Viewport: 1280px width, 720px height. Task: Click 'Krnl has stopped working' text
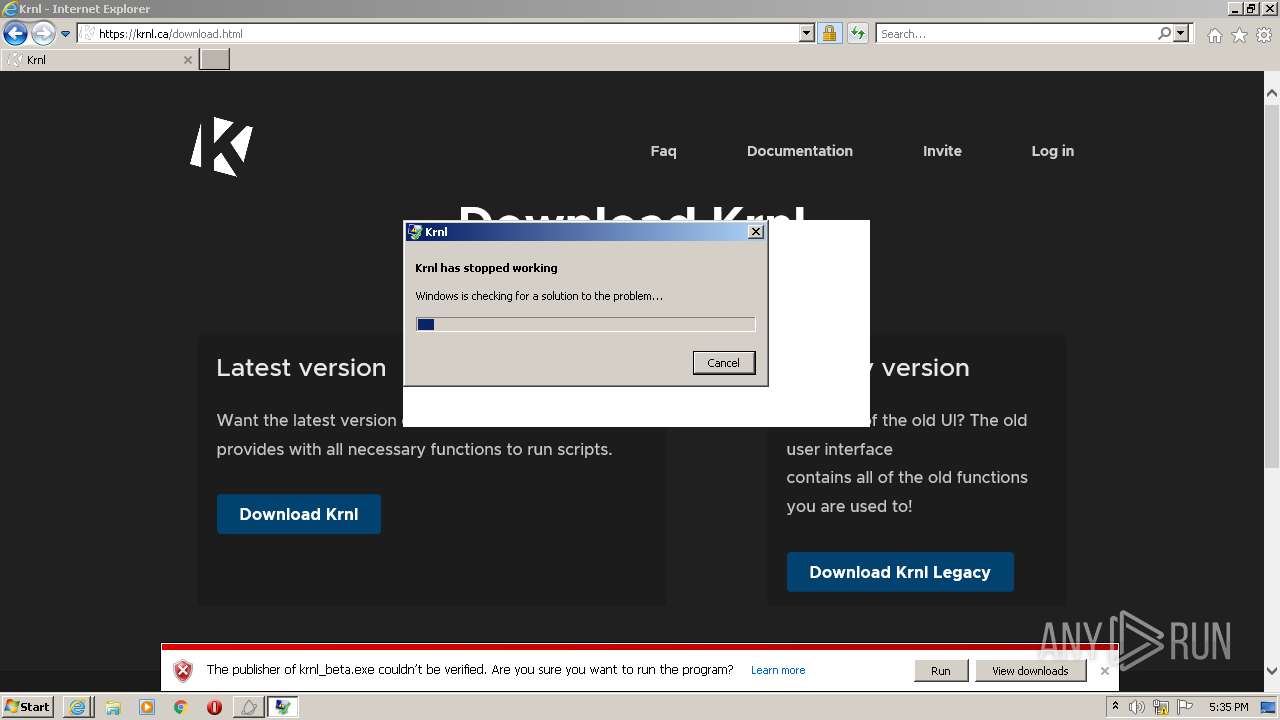pos(486,268)
